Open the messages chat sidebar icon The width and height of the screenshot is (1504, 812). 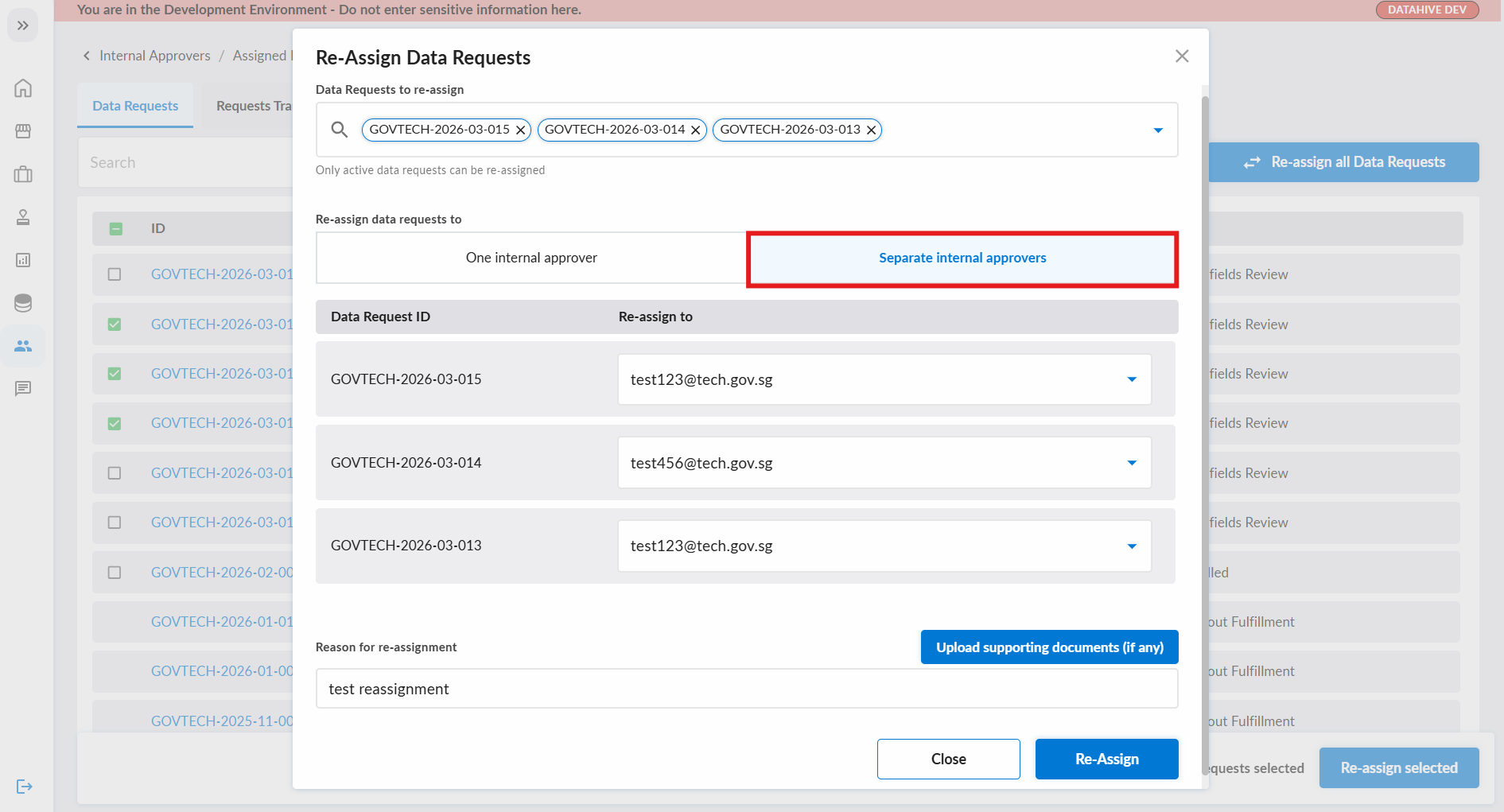(x=23, y=389)
